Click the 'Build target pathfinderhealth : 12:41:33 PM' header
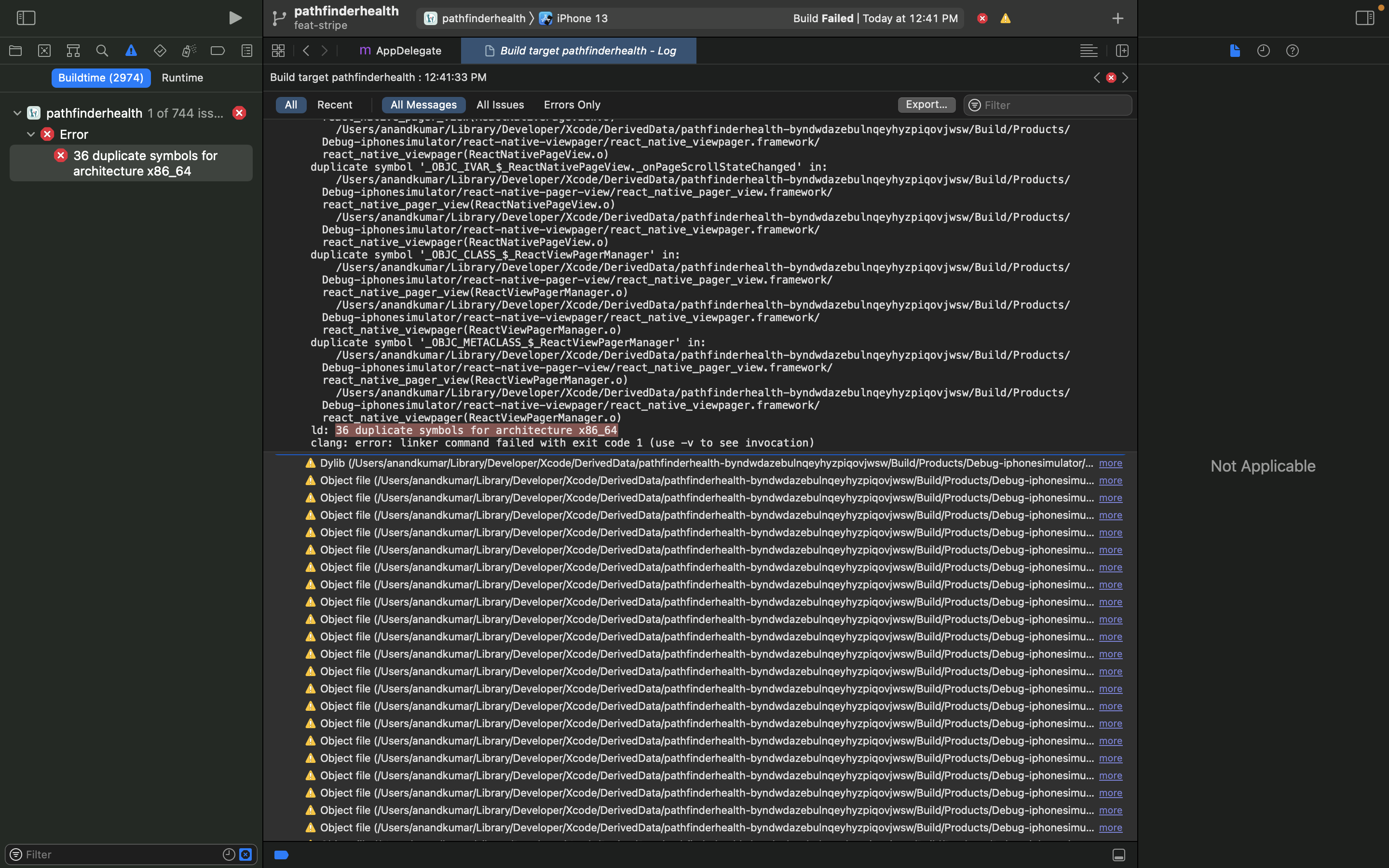The width and height of the screenshot is (1389, 868). tap(378, 77)
